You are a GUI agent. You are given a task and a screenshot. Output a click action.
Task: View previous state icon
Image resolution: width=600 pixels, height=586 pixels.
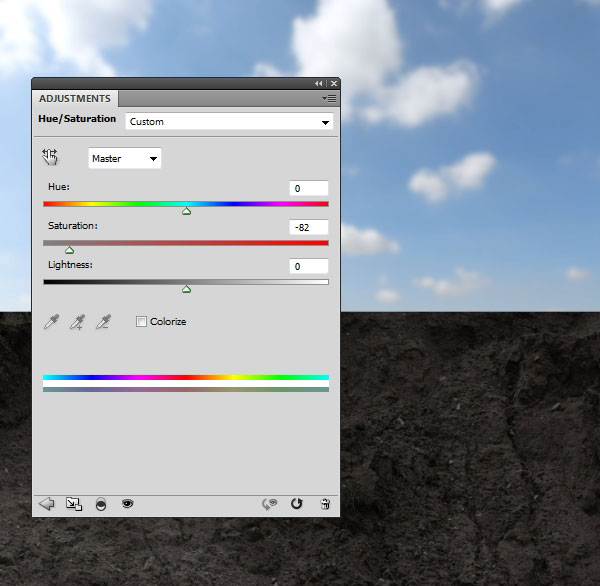[269, 504]
